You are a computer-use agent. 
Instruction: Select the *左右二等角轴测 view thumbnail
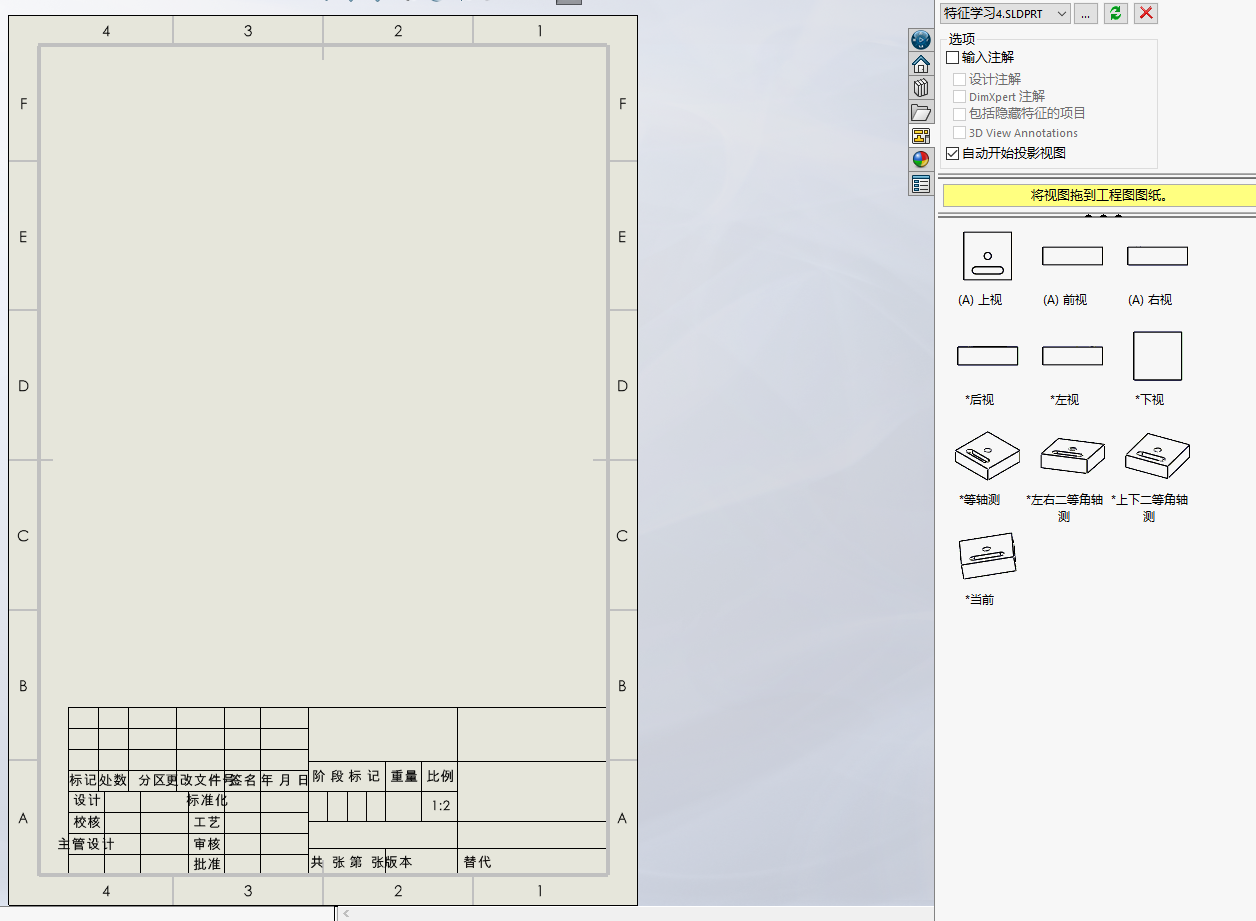(1072, 456)
